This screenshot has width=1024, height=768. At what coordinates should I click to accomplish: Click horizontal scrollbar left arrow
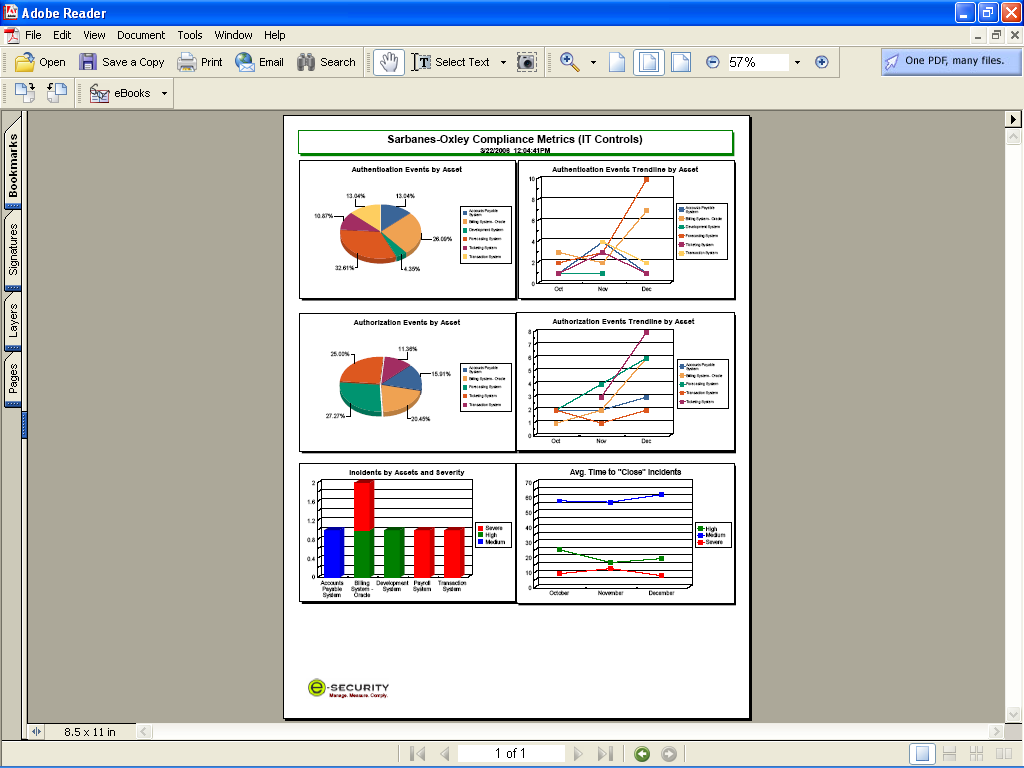point(144,731)
